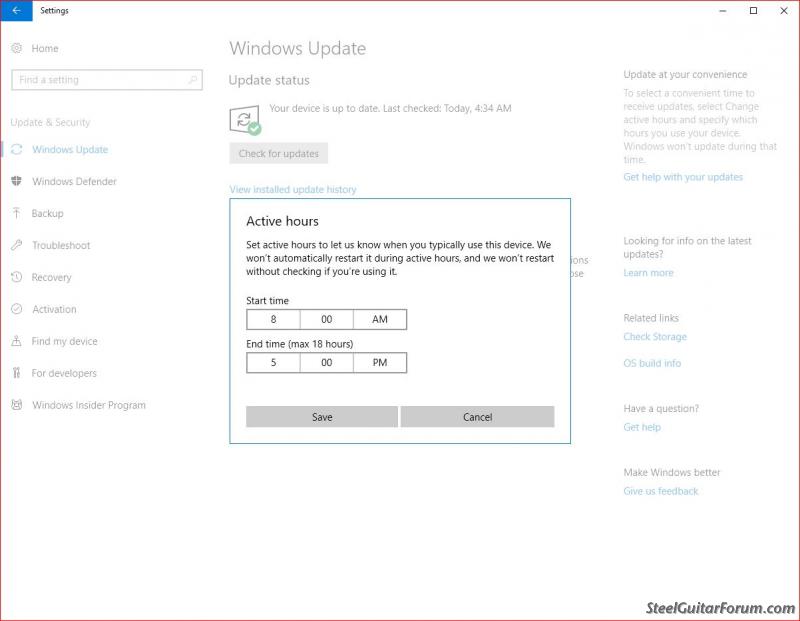This screenshot has width=800, height=621.
Task: Click Get help under Have a question
Action: pos(642,427)
